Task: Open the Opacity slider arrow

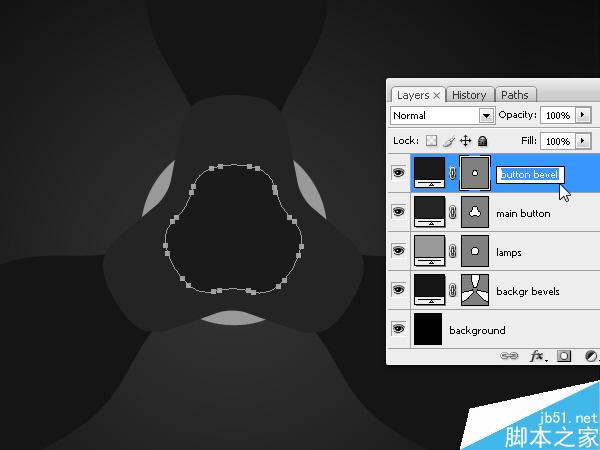Action: pos(583,115)
